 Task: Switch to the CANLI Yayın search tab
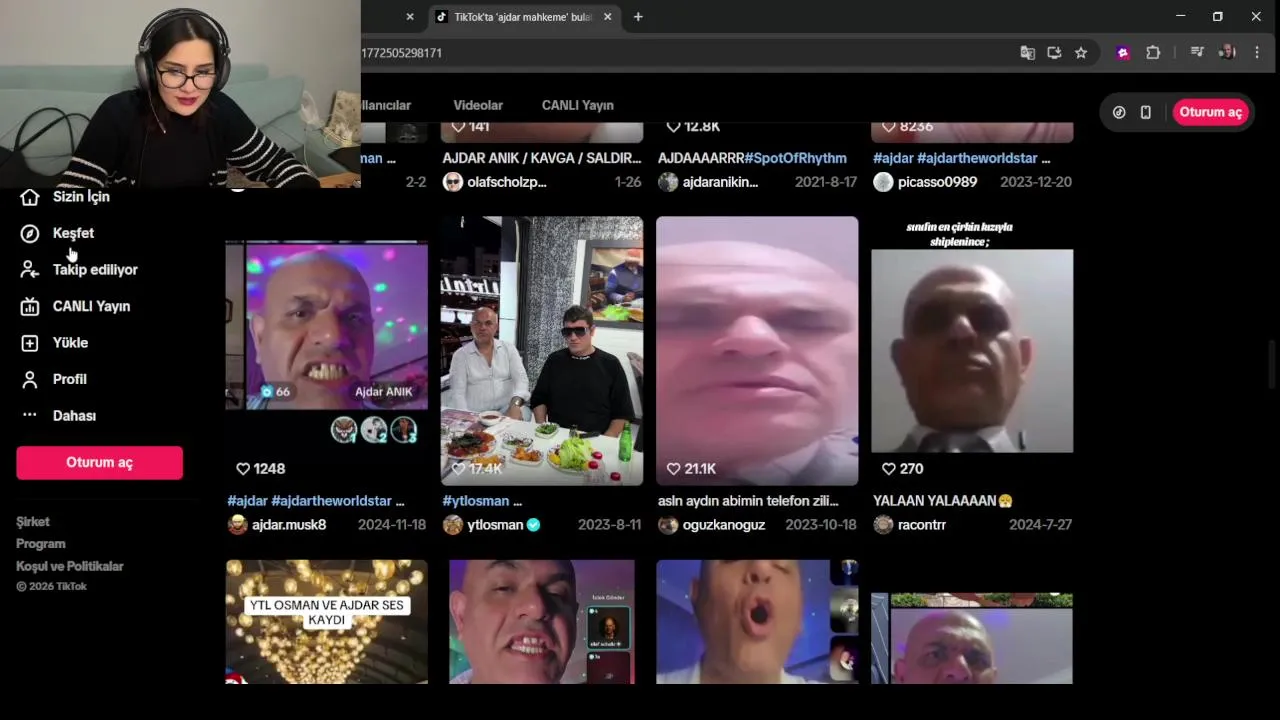(578, 105)
